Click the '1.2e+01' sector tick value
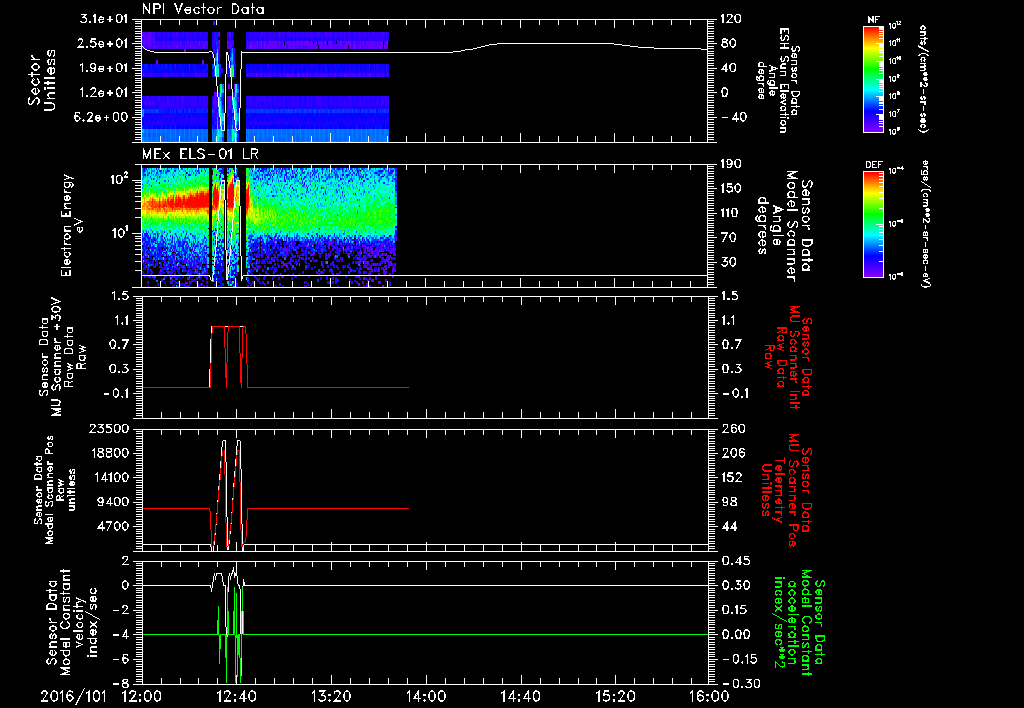Viewport: 1024px width, 708px height. coord(104,93)
